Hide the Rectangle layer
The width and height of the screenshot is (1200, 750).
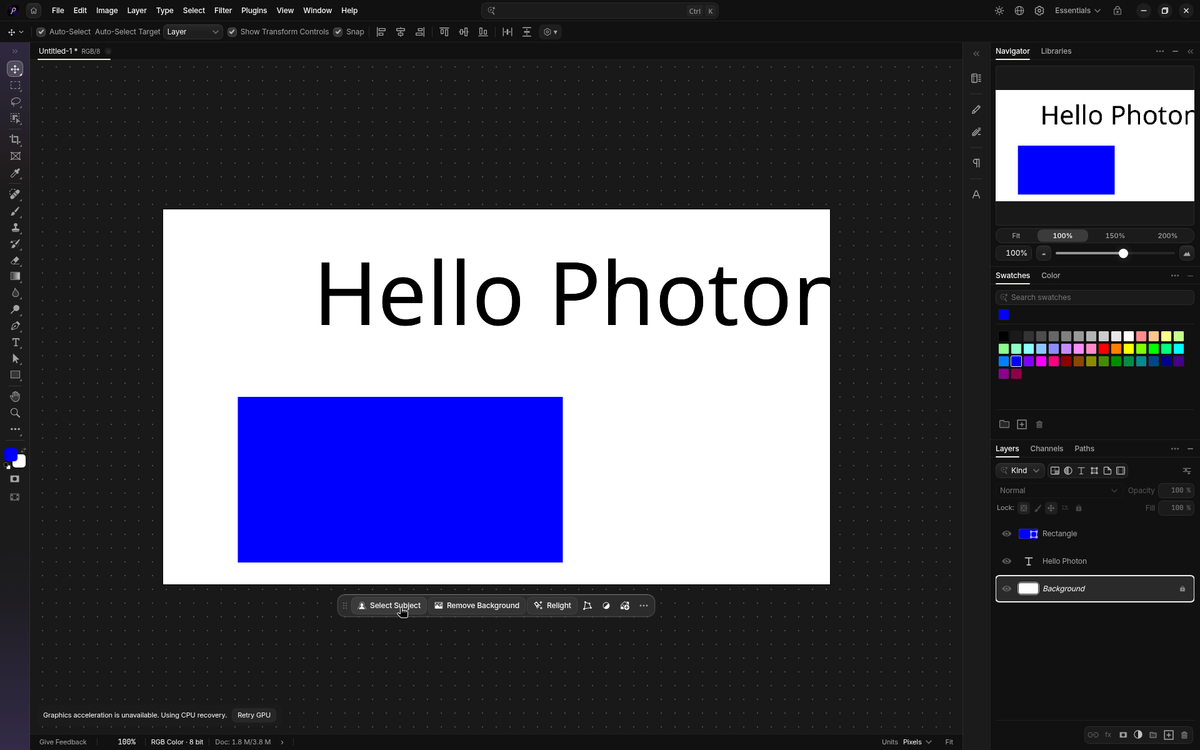(x=1007, y=534)
